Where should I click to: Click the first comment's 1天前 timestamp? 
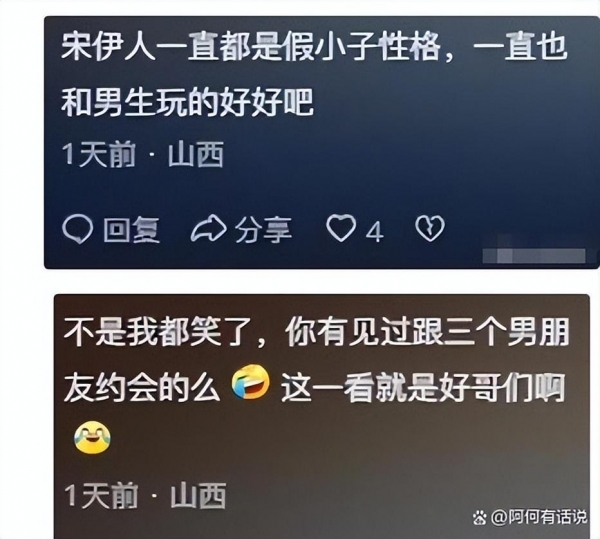pos(99,155)
